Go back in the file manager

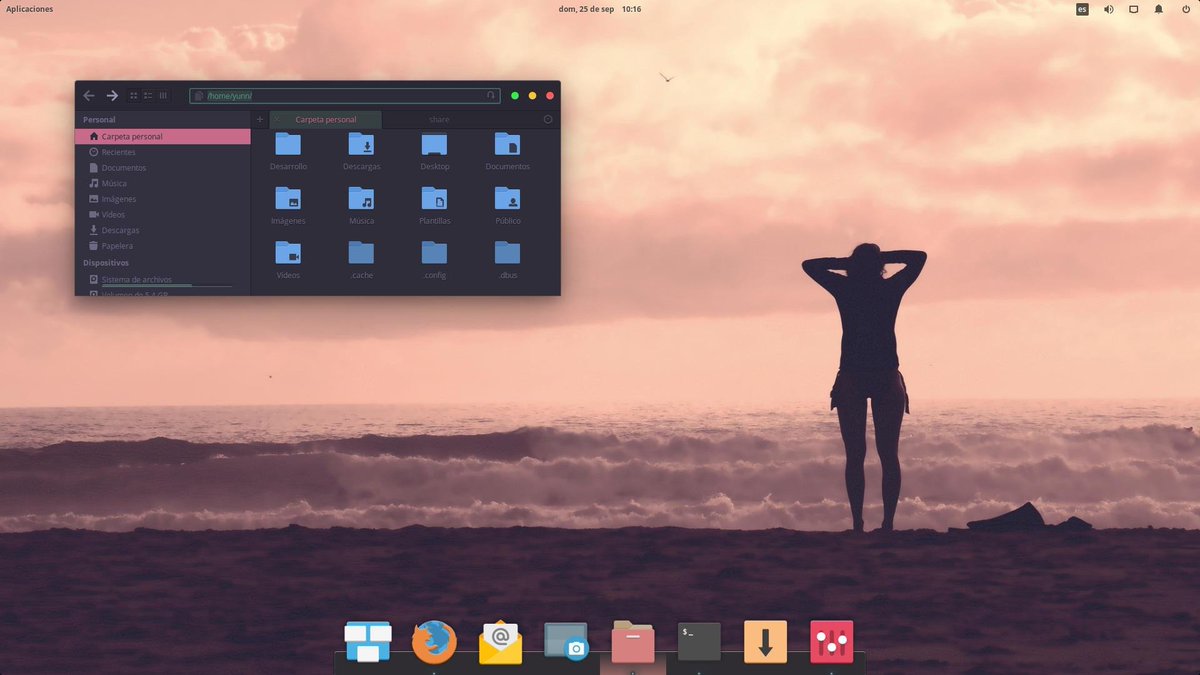(x=89, y=96)
